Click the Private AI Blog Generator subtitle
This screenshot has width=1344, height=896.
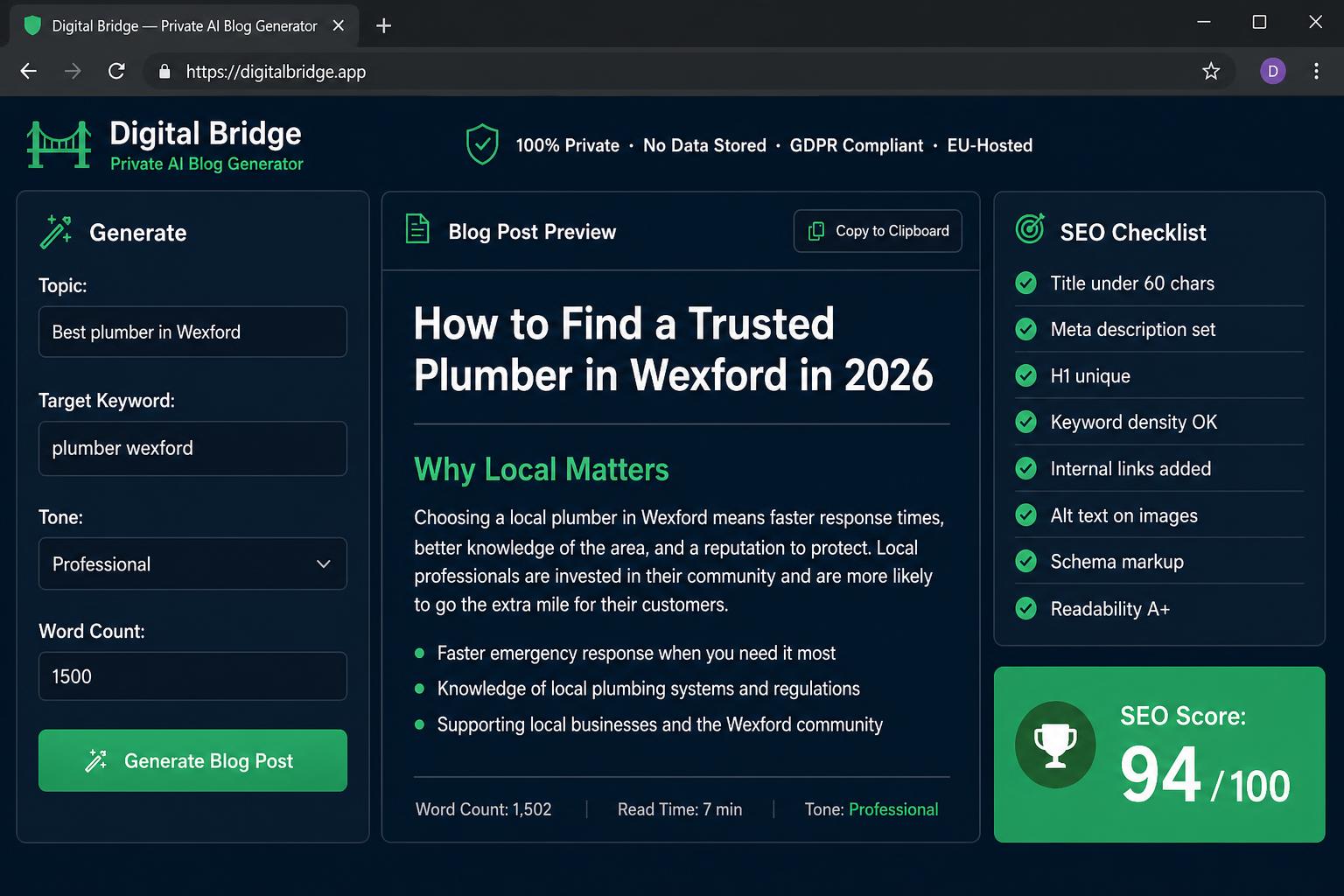[x=206, y=164]
